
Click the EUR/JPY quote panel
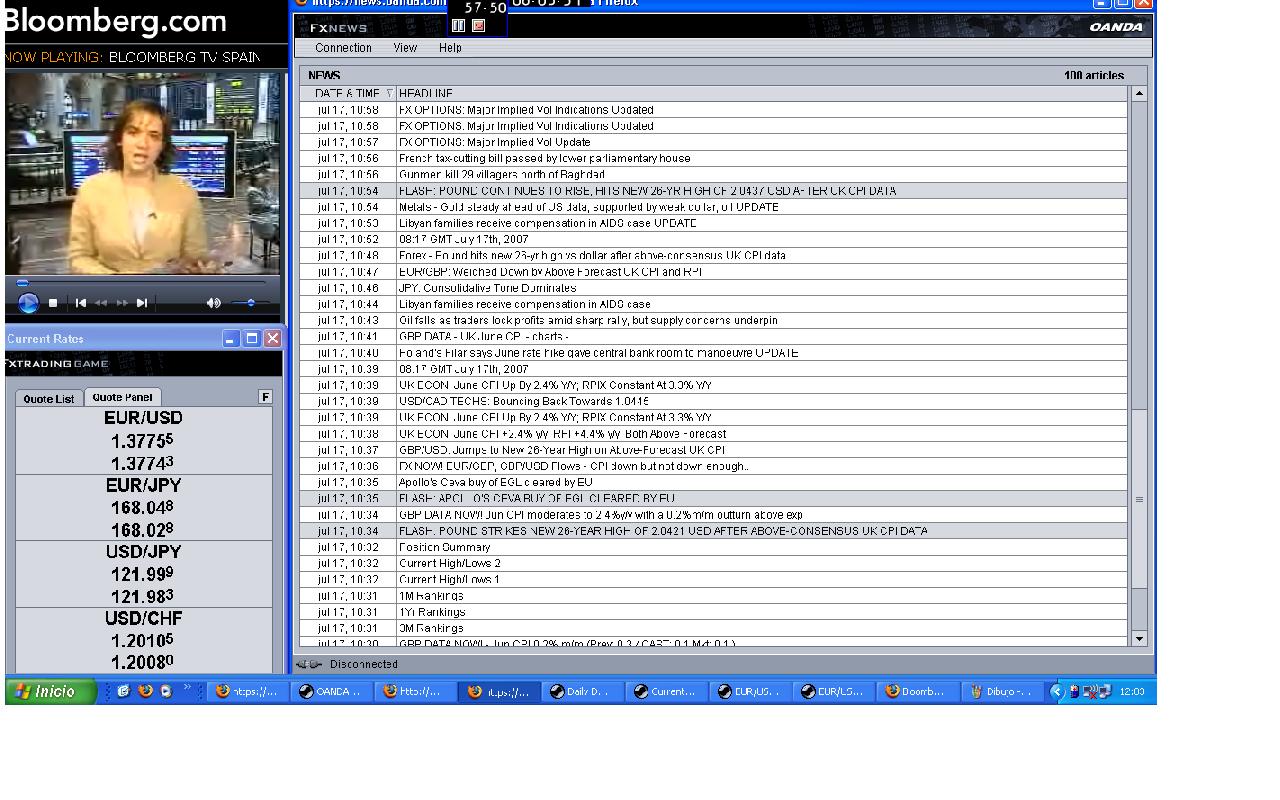(x=144, y=507)
